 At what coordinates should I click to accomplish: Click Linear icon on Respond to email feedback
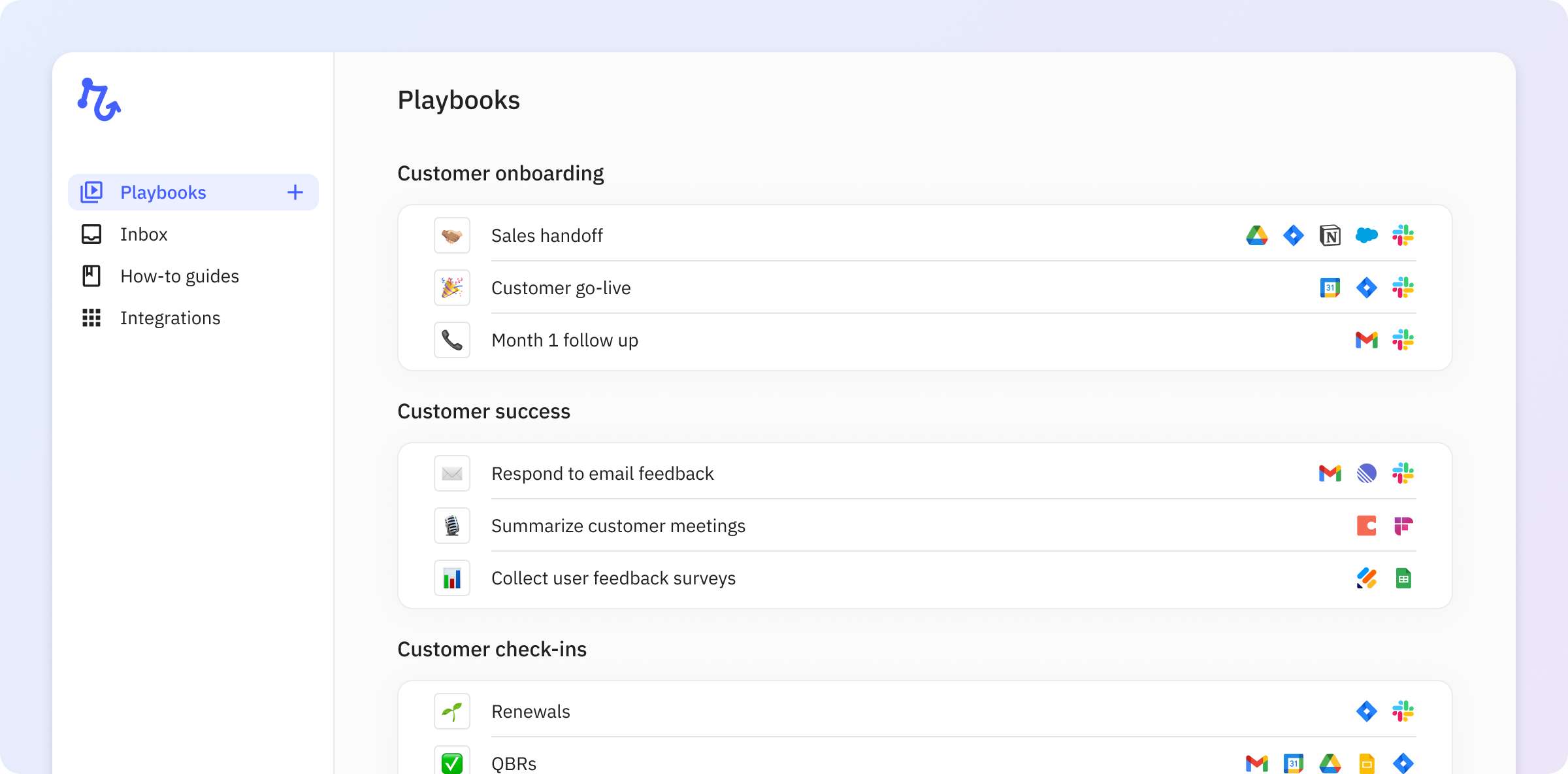click(1366, 473)
